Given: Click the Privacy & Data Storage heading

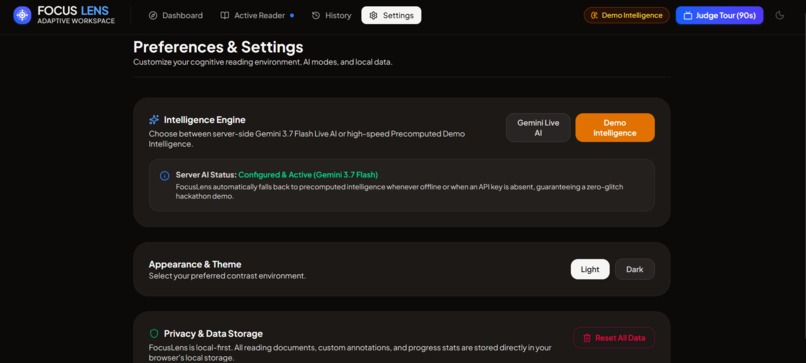Looking at the screenshot, I should 213,334.
